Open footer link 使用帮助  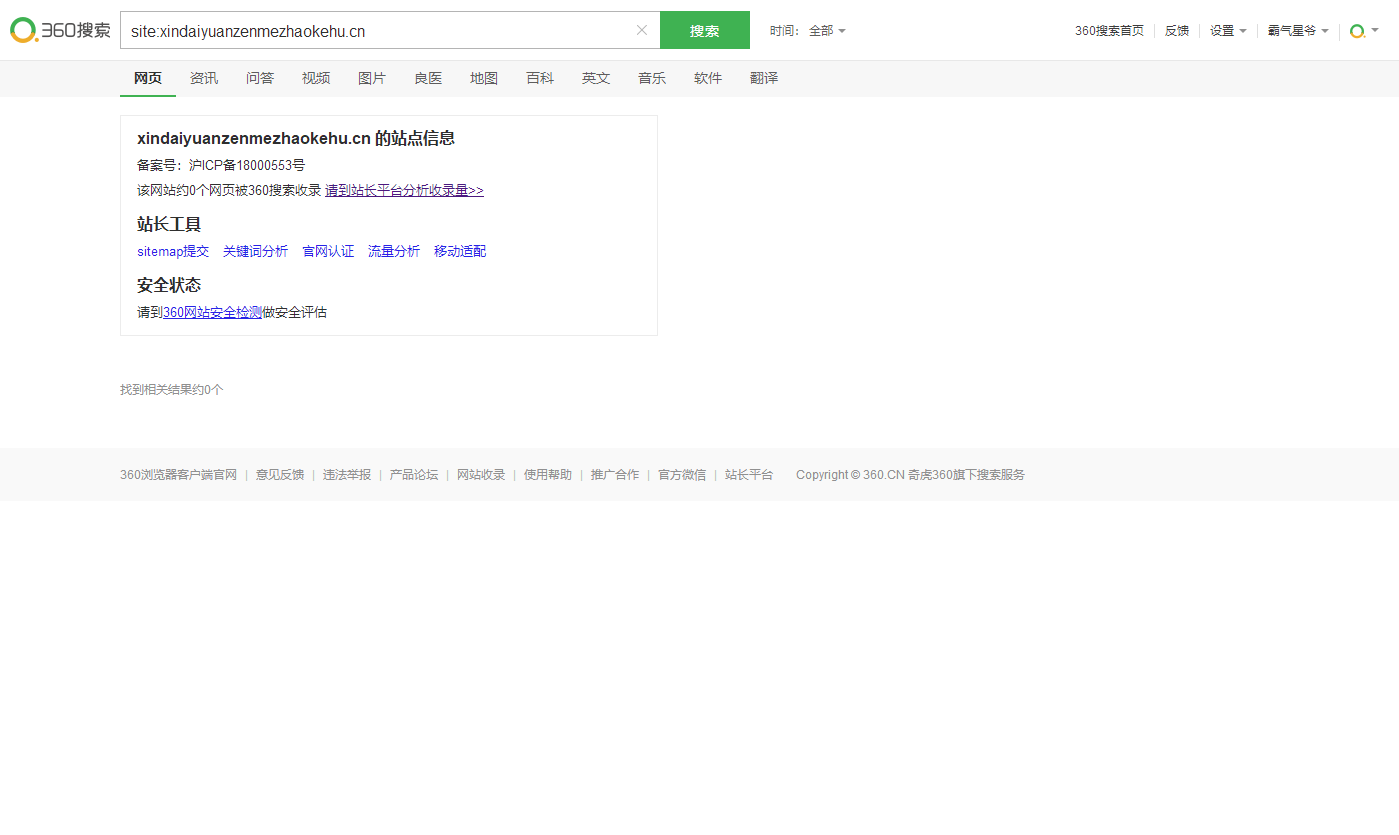(548, 475)
